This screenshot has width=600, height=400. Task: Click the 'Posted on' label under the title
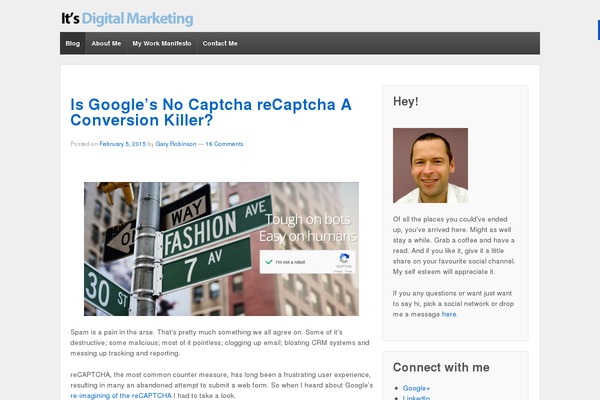click(x=84, y=144)
